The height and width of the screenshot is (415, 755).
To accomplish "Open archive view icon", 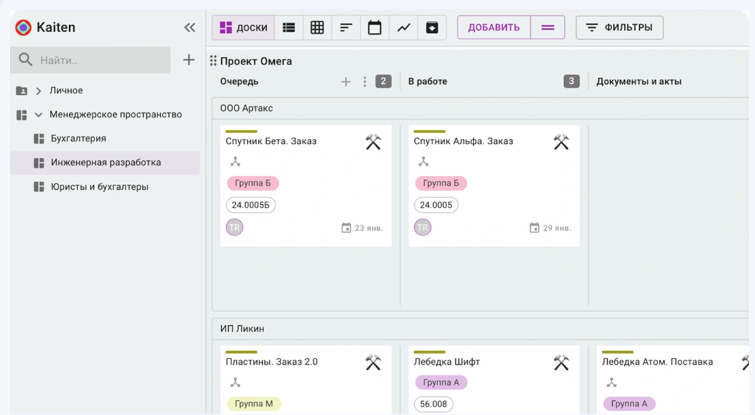I will point(432,27).
